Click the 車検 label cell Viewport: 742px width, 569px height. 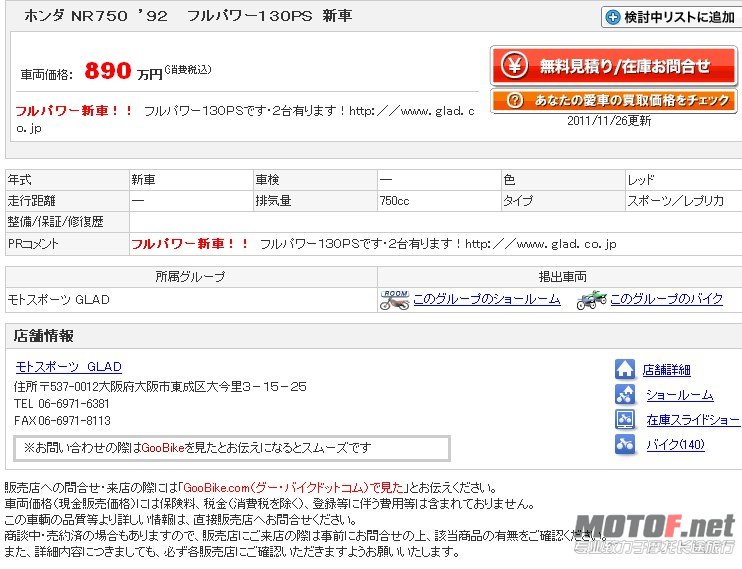315,180
